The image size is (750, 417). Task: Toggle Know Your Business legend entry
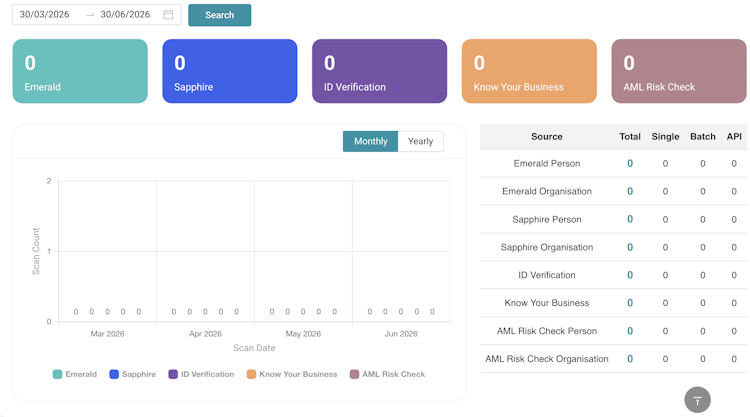[x=292, y=374]
